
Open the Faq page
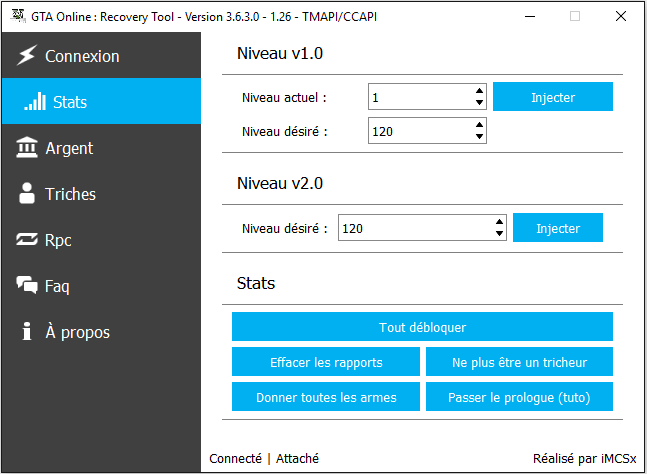point(101,285)
